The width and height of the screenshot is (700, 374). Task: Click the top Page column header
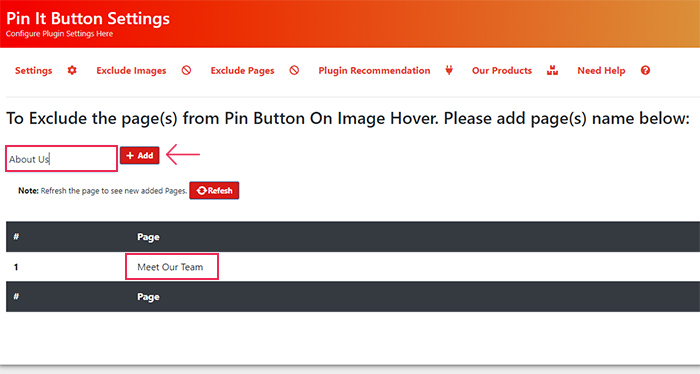[x=148, y=237]
